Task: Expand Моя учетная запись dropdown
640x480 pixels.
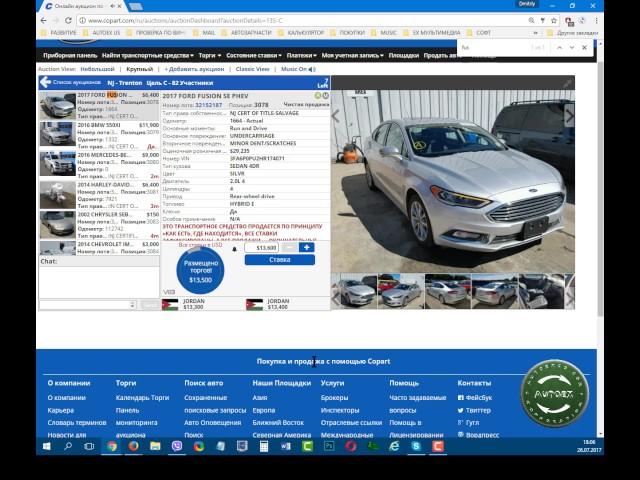Action: coord(353,56)
